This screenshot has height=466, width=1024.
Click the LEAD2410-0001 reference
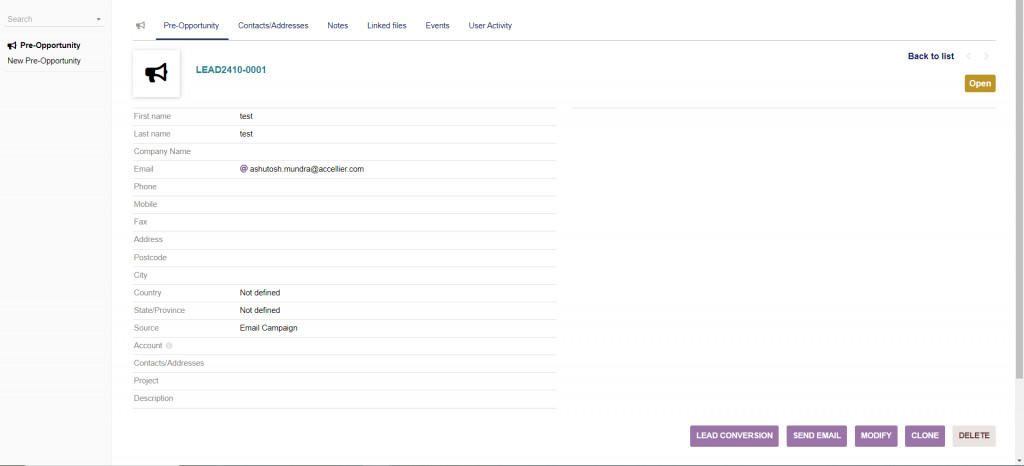click(231, 70)
